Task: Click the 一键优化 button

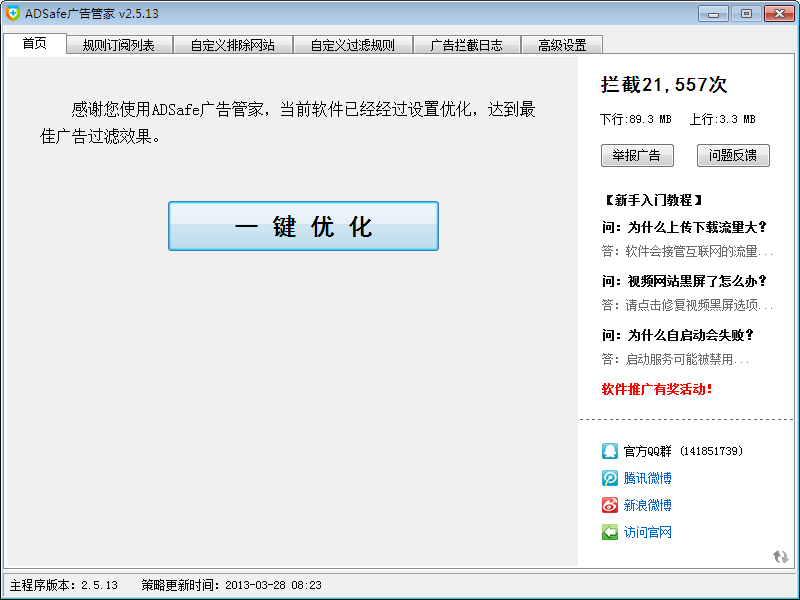Action: point(304,226)
